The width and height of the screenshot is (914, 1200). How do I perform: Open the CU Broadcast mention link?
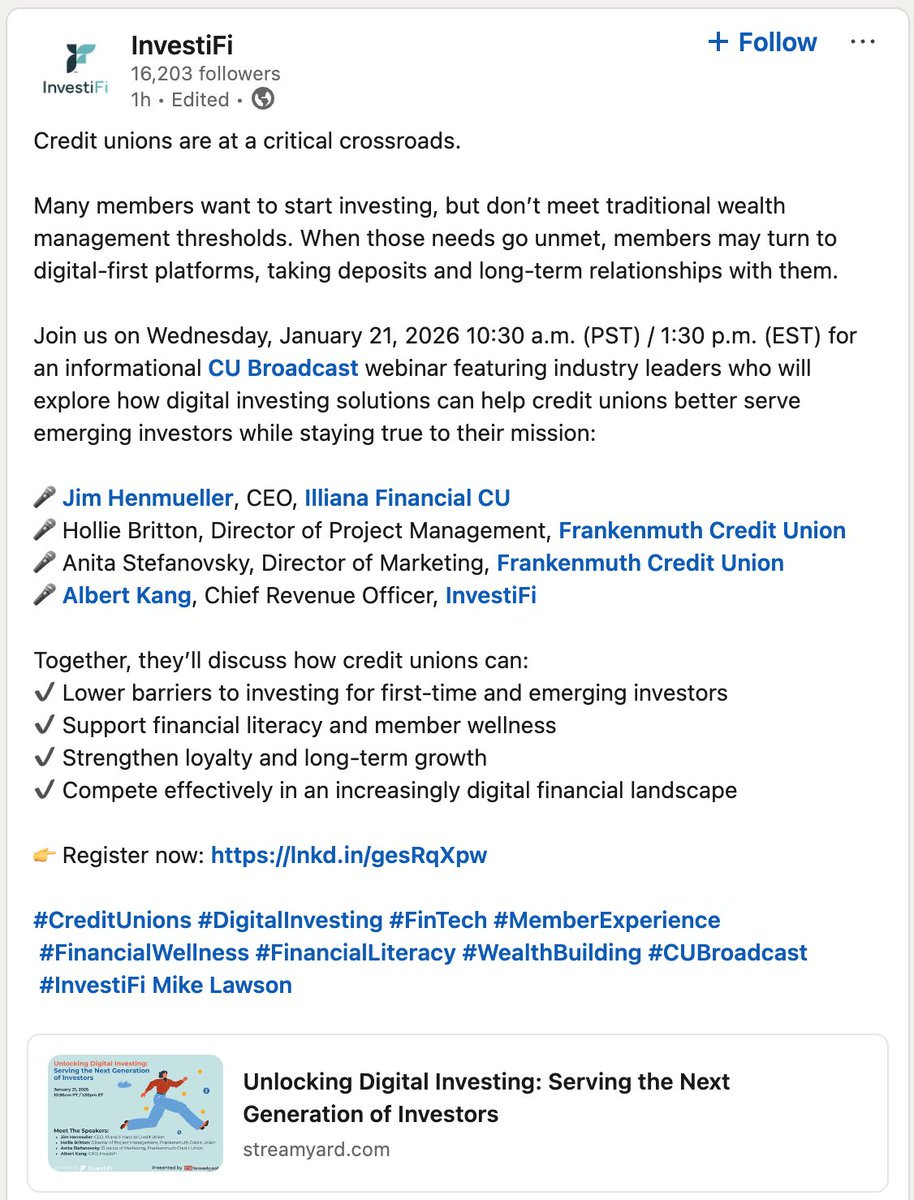pos(283,368)
